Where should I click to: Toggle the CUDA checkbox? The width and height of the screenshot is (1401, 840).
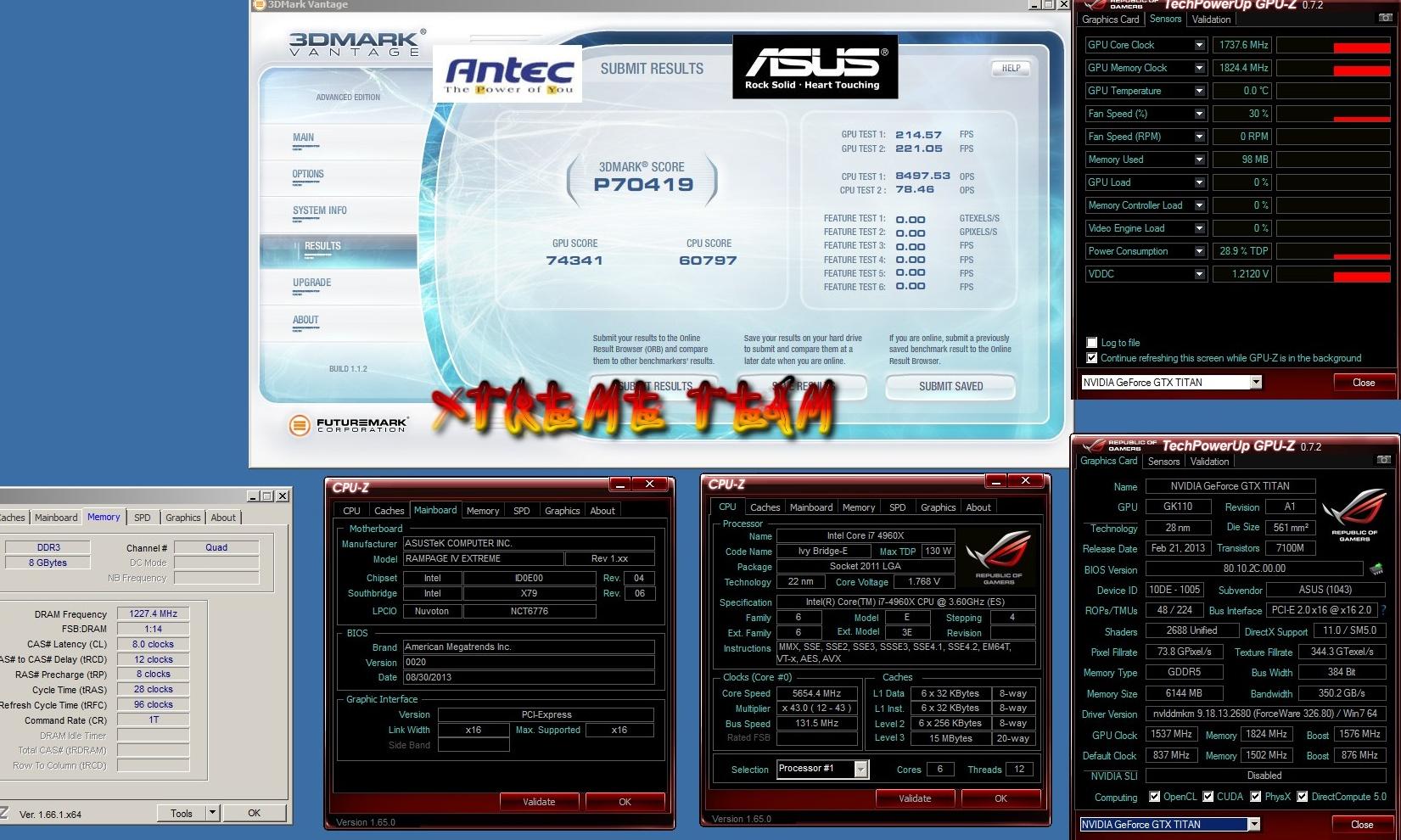point(1208,797)
